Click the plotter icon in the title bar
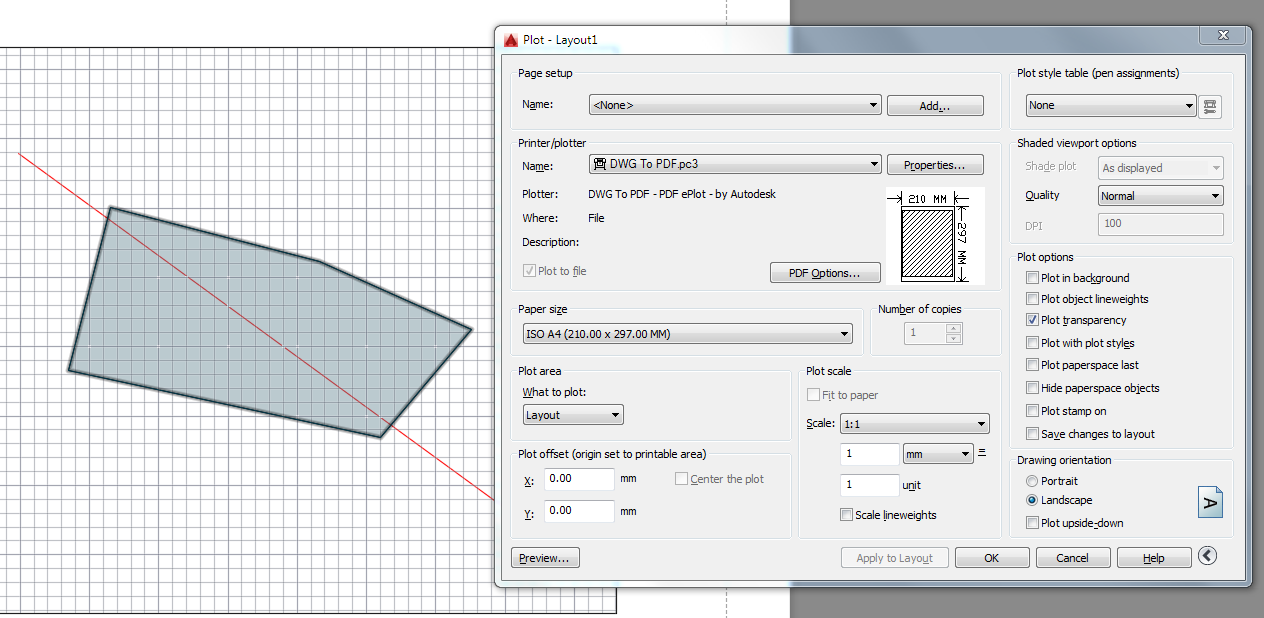Screen dimensions: 1264x618 pos(510,40)
